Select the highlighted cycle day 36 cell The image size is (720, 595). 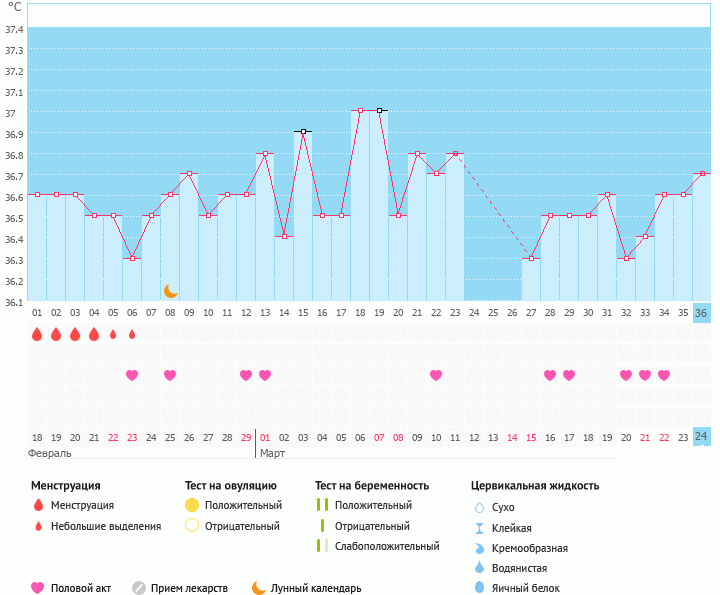pos(701,312)
